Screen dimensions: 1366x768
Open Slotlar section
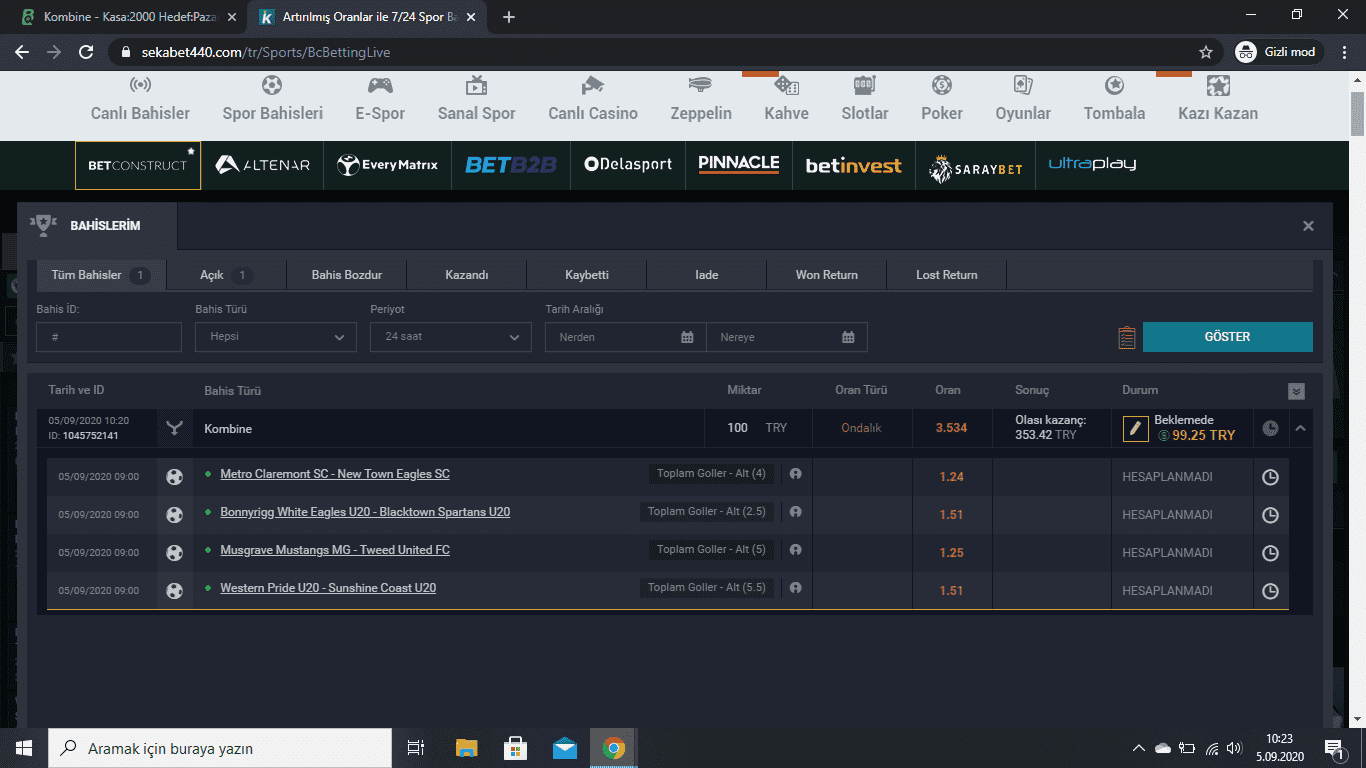coord(865,100)
